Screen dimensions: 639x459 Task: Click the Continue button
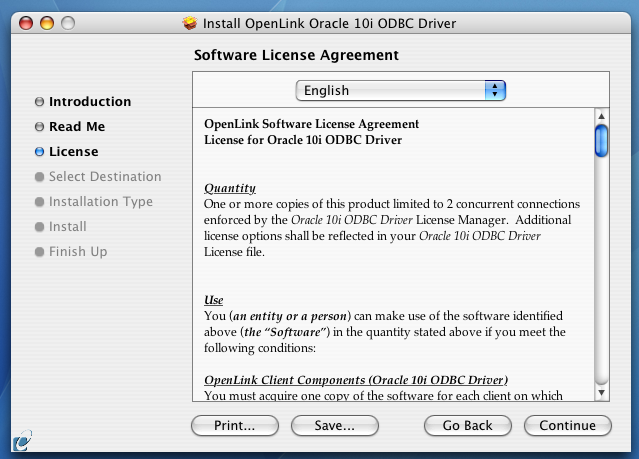(567, 426)
